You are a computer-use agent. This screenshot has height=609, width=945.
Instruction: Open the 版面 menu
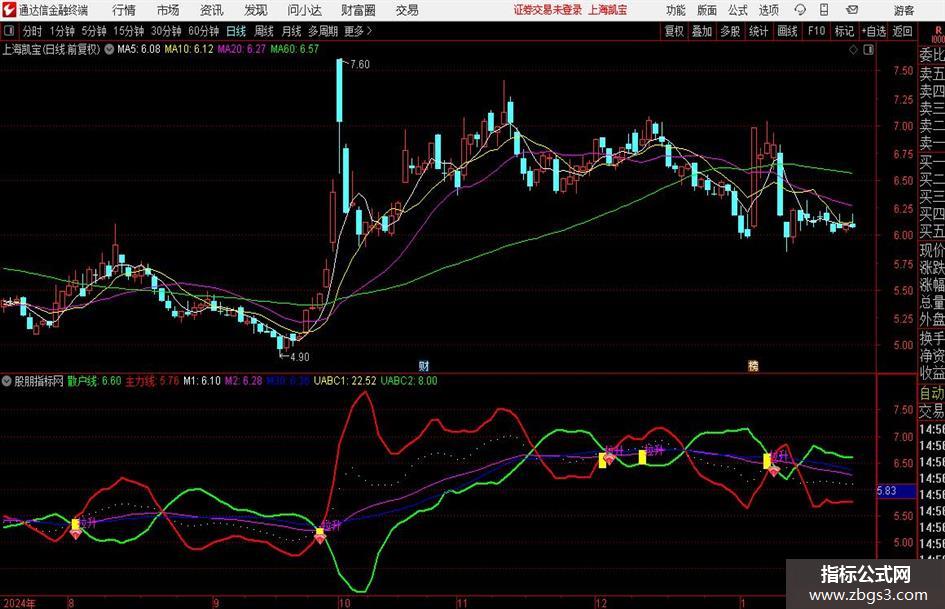pyautogui.click(x=706, y=10)
